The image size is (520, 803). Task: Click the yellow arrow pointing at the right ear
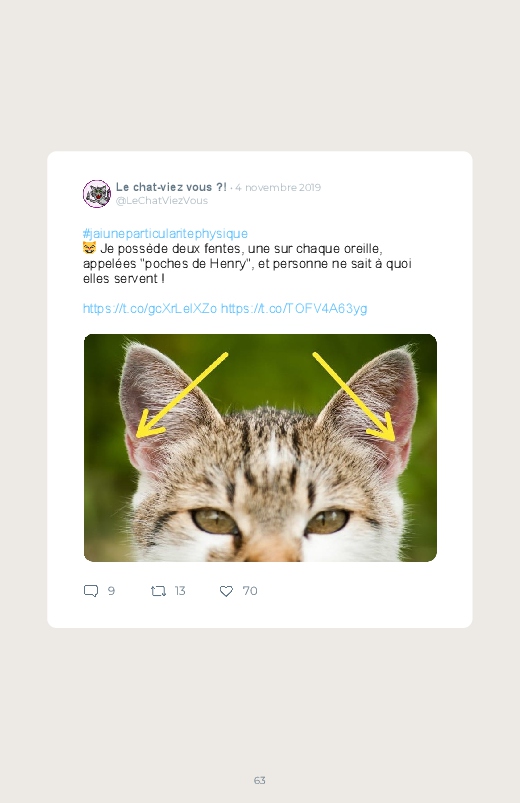(354, 396)
